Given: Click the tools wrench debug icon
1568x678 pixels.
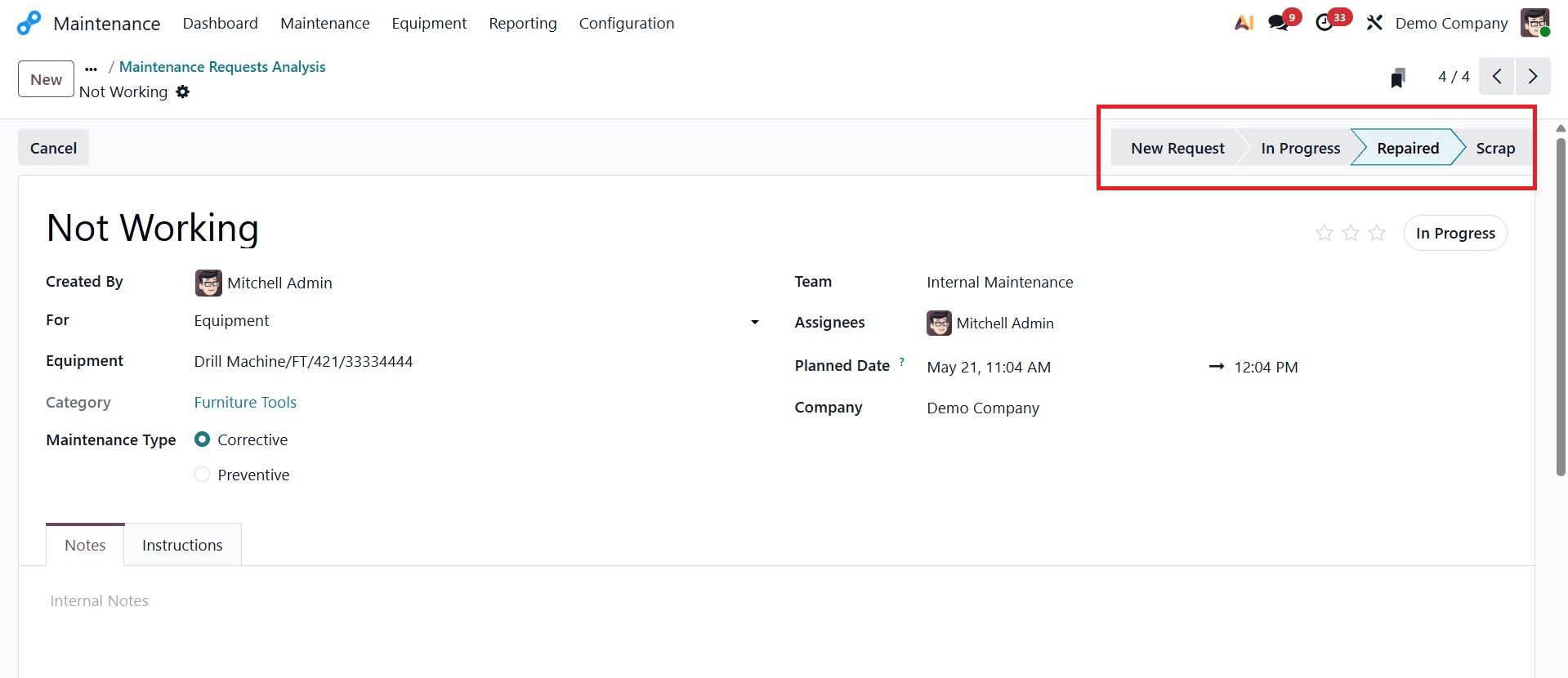Looking at the screenshot, I should [1374, 23].
